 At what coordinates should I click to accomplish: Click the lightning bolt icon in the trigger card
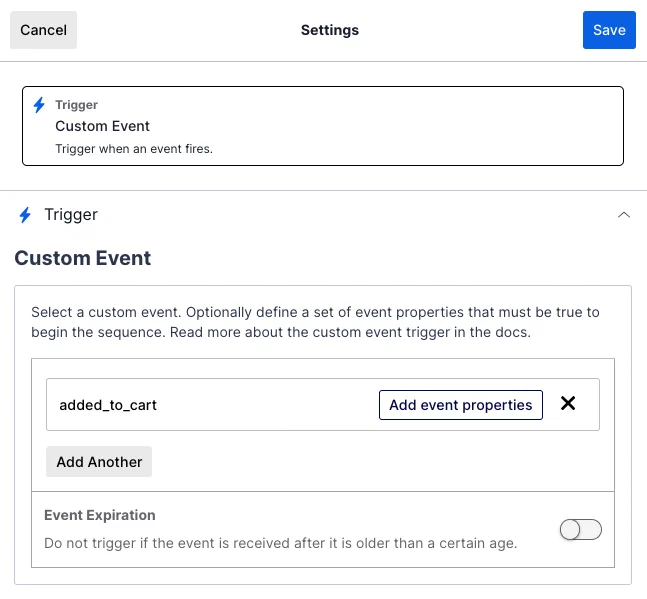39,105
